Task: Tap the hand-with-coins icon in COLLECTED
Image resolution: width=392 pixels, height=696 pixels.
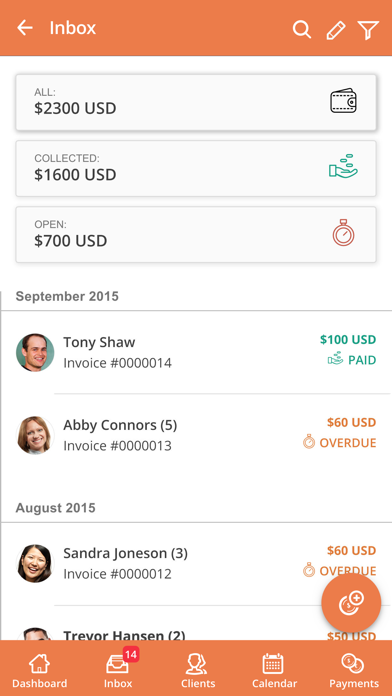Action: [x=343, y=166]
